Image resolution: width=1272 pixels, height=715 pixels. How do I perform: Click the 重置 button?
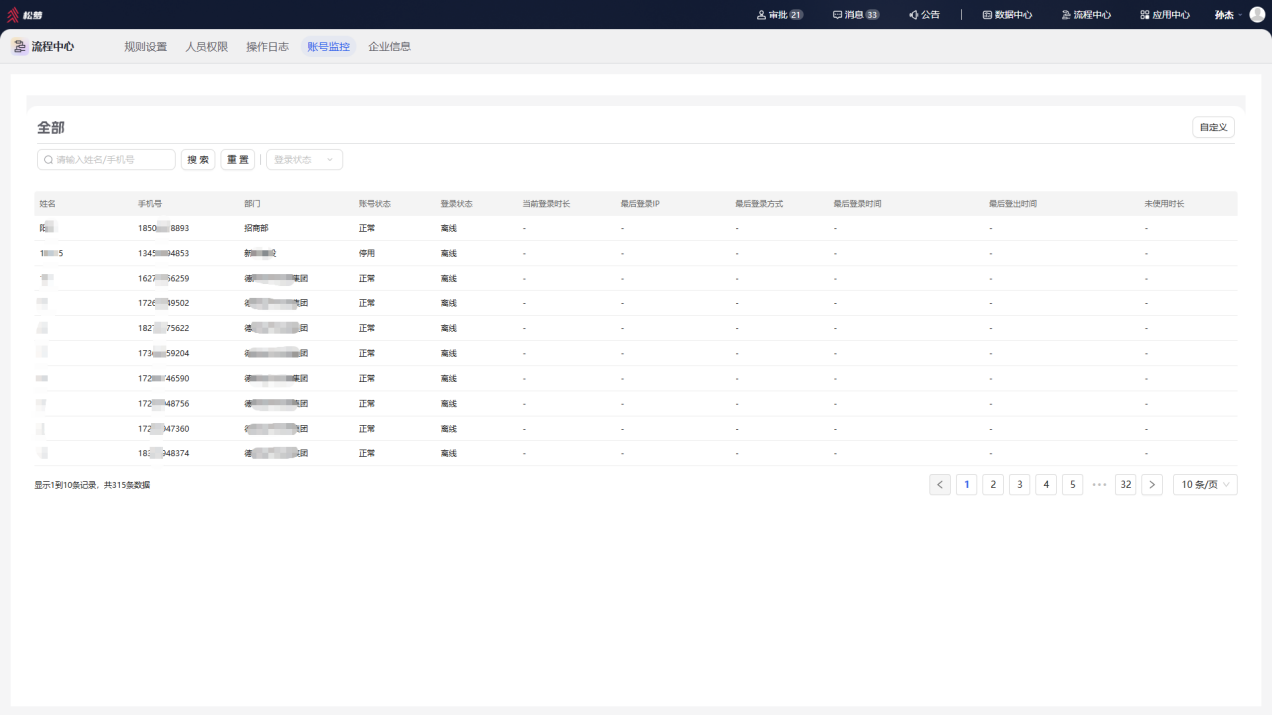pos(238,160)
